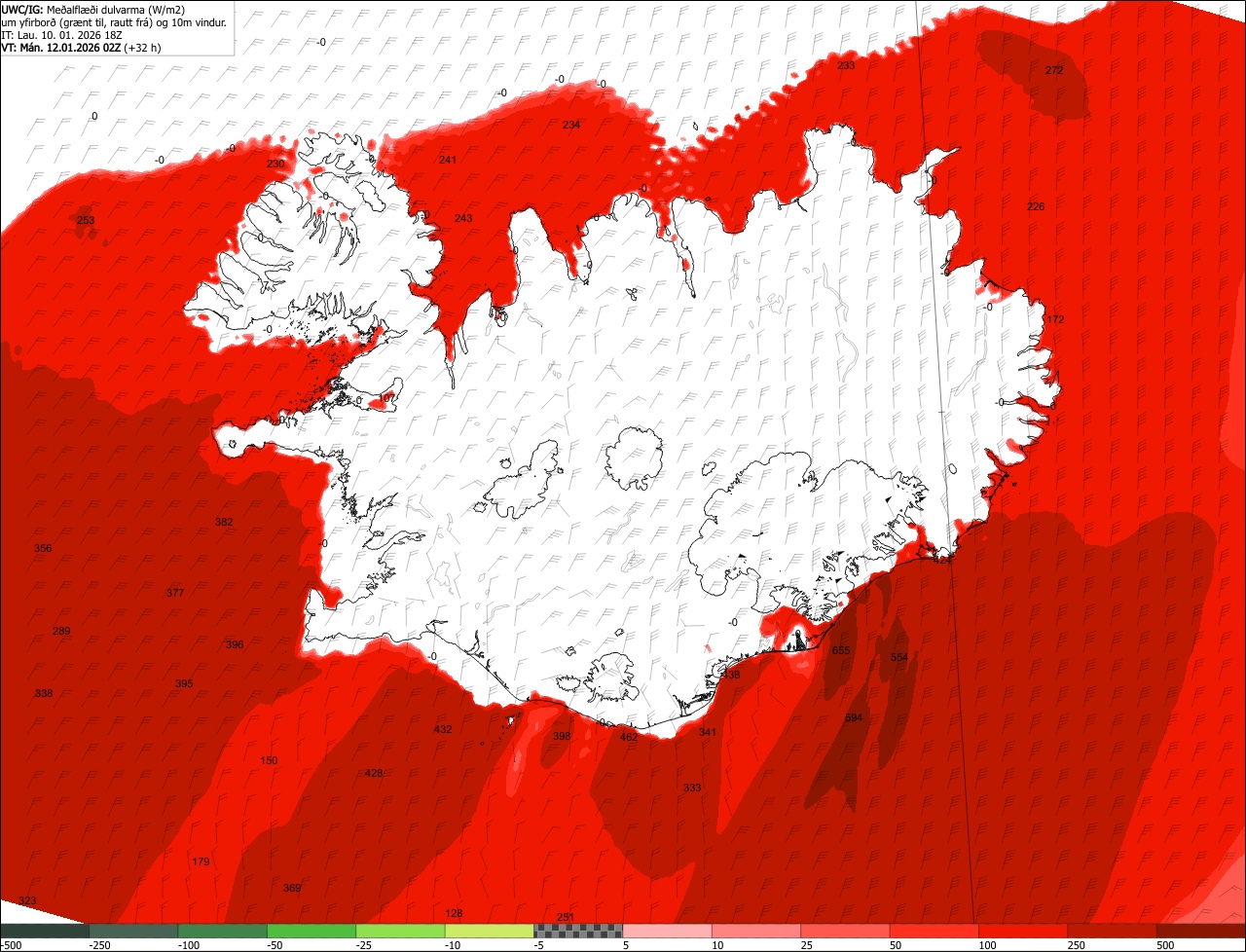Image resolution: width=1246 pixels, height=952 pixels.
Task: Click the map title 'UWC/IG: Meðalflæði dulvarma (W/m2)'
Action: (93, 10)
